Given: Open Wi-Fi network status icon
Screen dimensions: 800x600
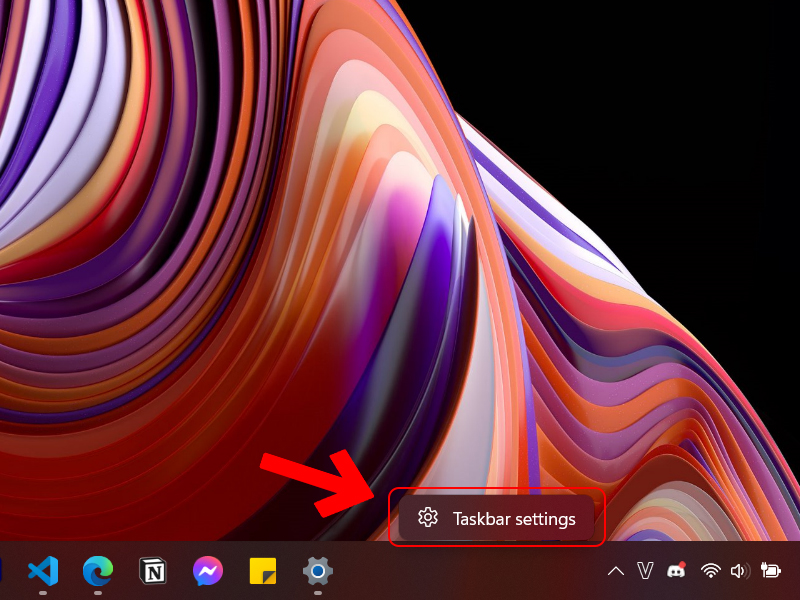Looking at the screenshot, I should coord(710,570).
